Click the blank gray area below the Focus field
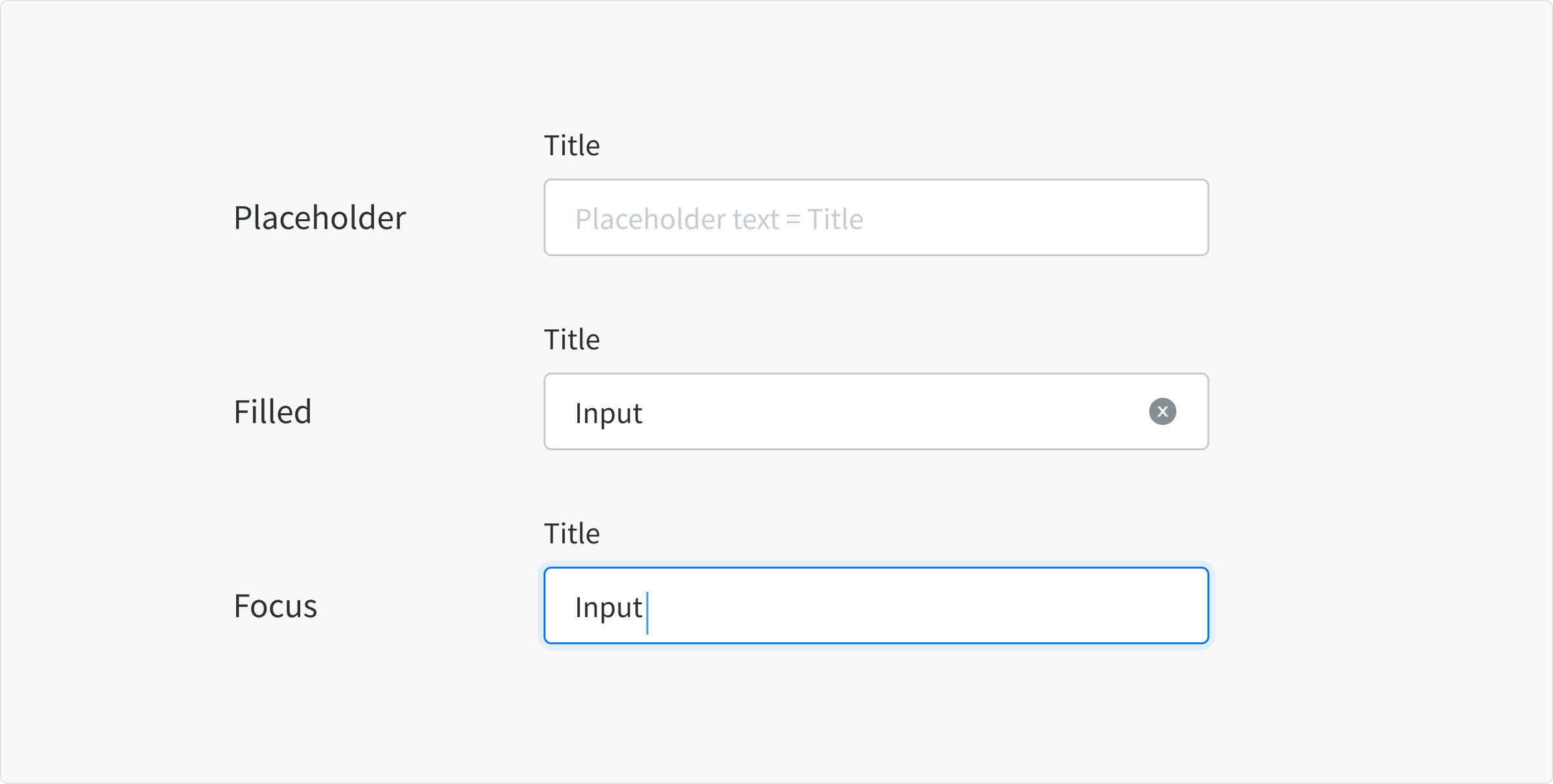Viewport: 1553px width, 784px height. point(876,712)
